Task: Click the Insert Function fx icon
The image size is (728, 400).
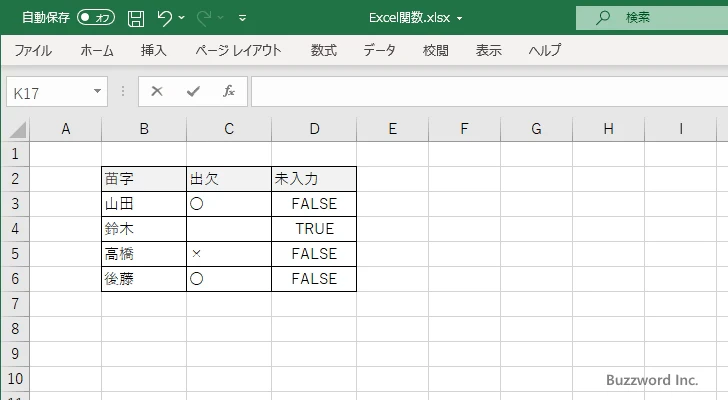Action: pyautogui.click(x=229, y=91)
